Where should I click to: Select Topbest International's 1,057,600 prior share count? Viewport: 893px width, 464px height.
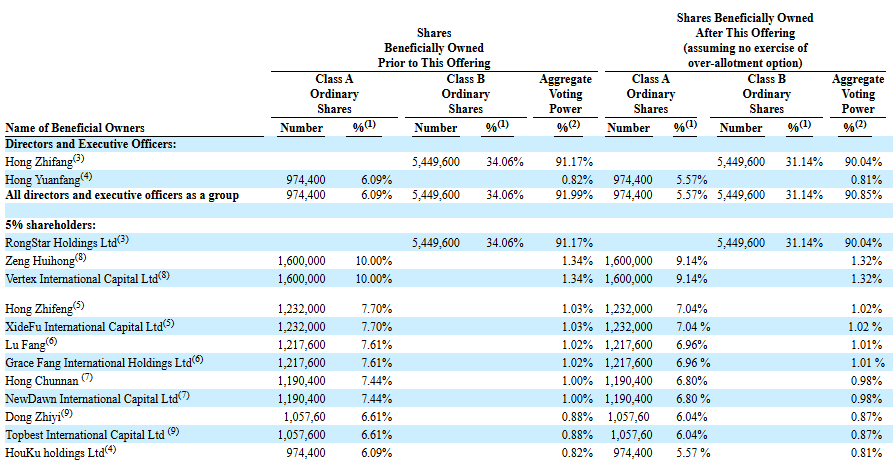coord(302,435)
